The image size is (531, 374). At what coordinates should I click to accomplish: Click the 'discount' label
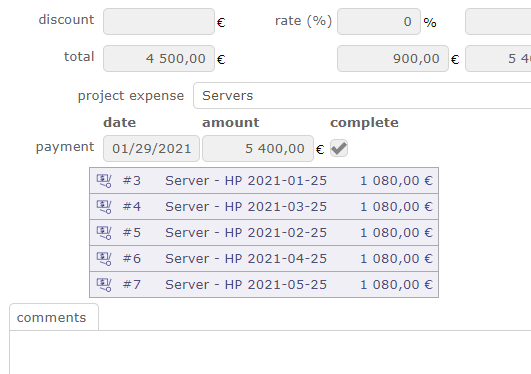click(x=66, y=20)
